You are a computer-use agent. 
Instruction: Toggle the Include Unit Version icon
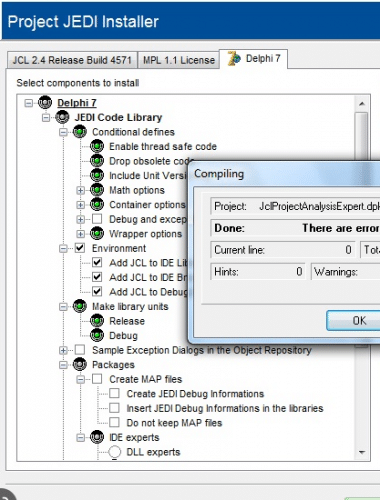[97, 175]
